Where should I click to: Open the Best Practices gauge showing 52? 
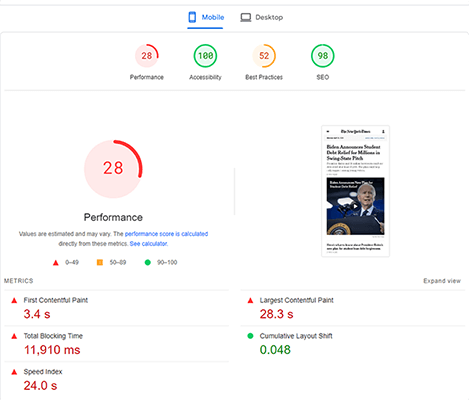pyautogui.click(x=264, y=56)
